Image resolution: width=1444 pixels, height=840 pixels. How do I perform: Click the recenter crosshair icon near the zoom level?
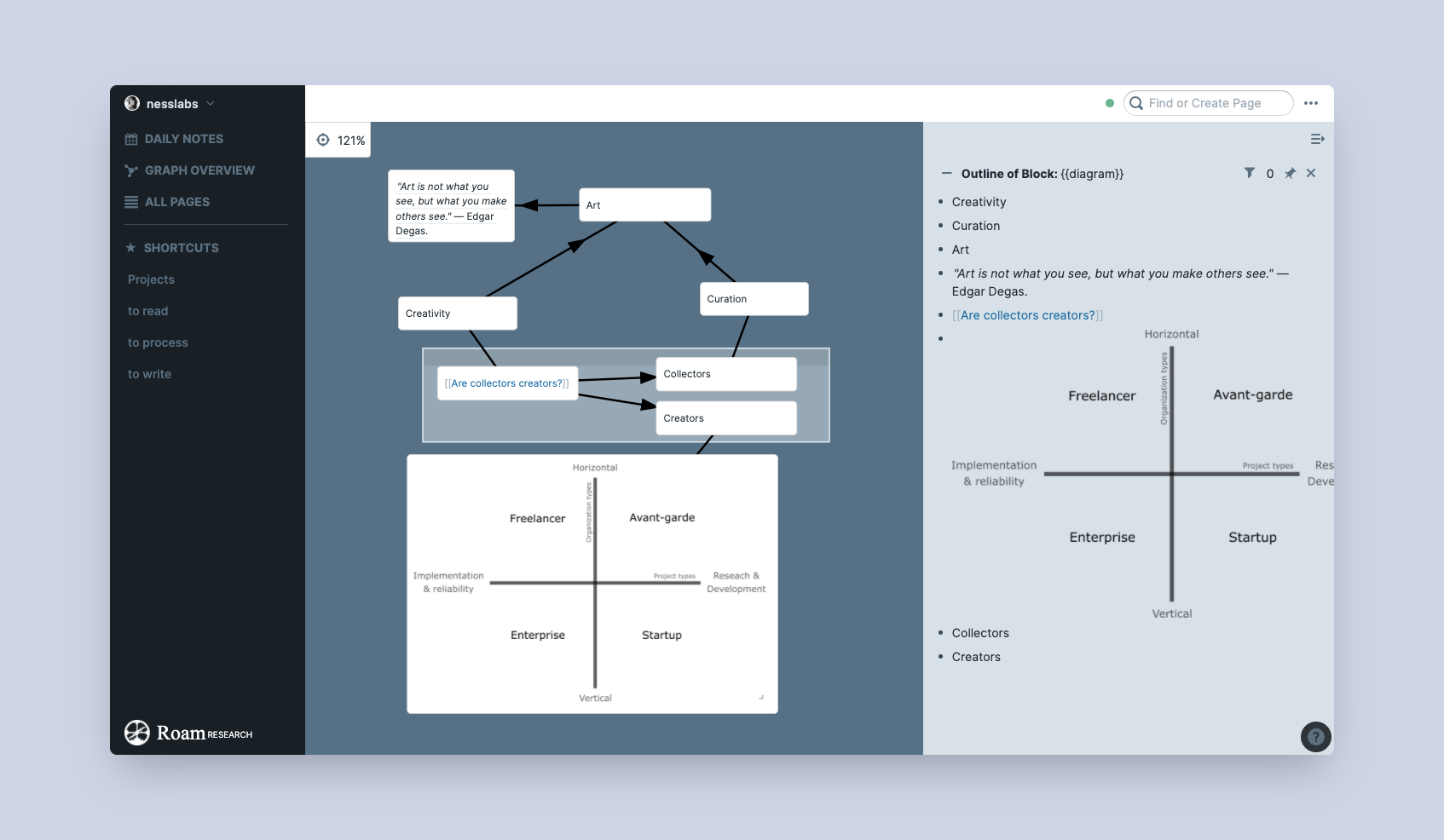[x=324, y=139]
